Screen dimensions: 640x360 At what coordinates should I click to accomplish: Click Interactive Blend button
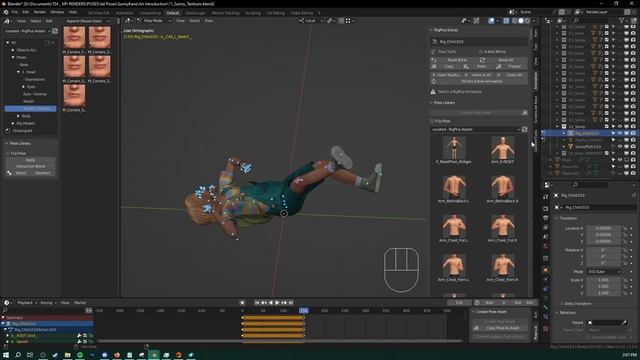31,166
